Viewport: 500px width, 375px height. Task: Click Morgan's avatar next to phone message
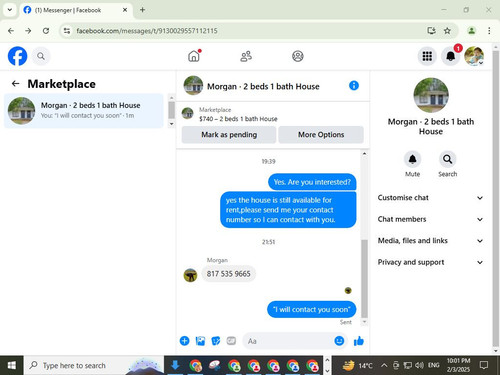point(190,275)
